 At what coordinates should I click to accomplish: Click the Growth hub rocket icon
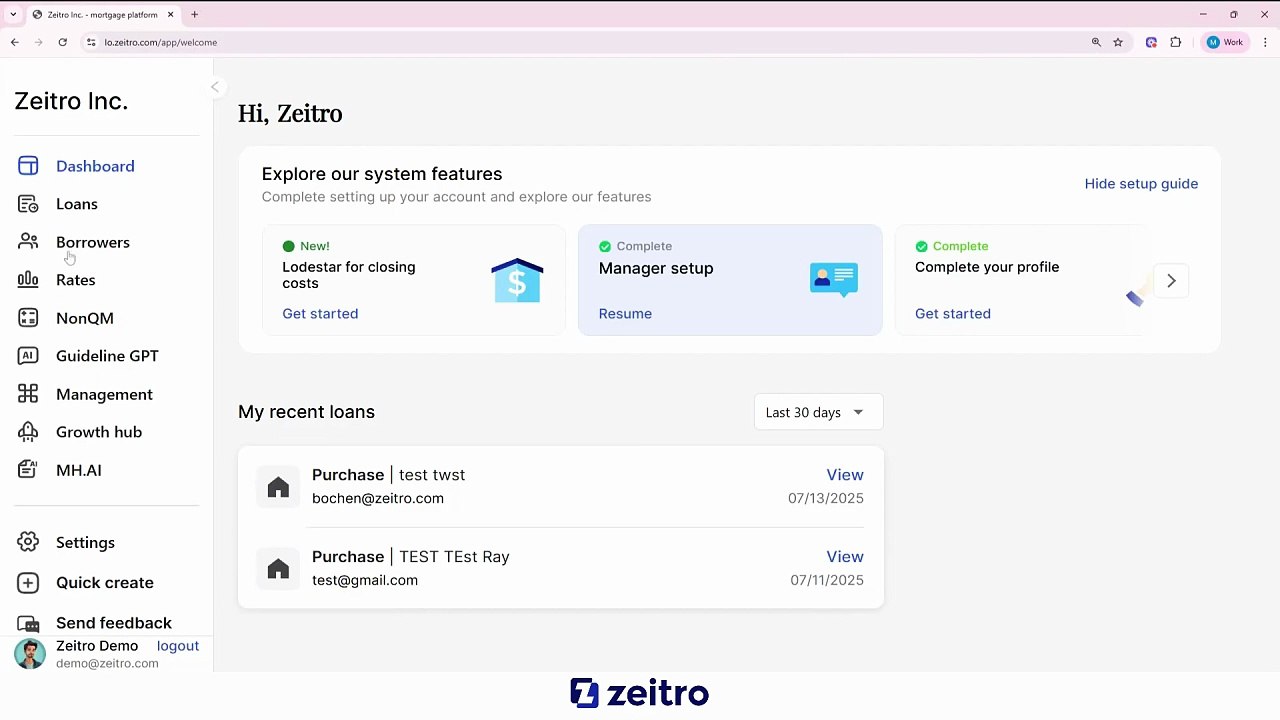click(28, 432)
